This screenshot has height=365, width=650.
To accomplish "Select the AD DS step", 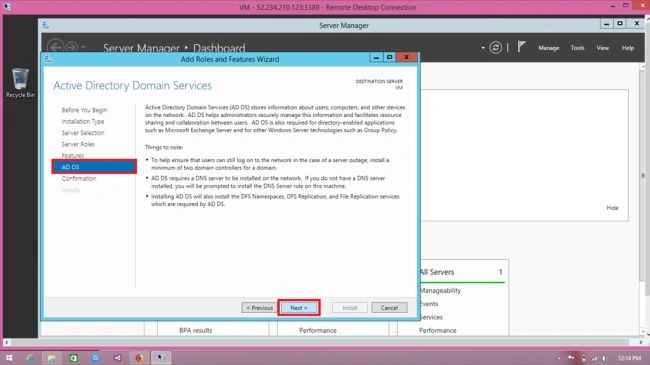I will click(x=94, y=167).
